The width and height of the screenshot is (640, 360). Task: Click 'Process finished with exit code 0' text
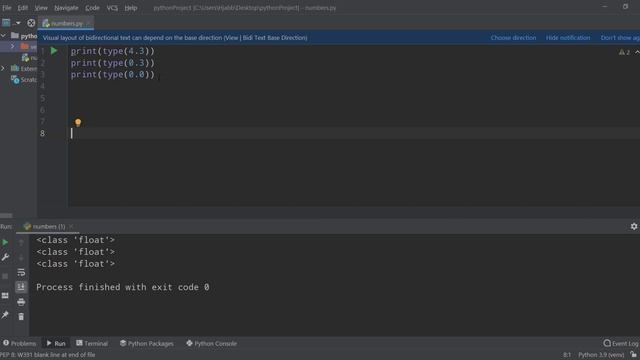click(122, 287)
